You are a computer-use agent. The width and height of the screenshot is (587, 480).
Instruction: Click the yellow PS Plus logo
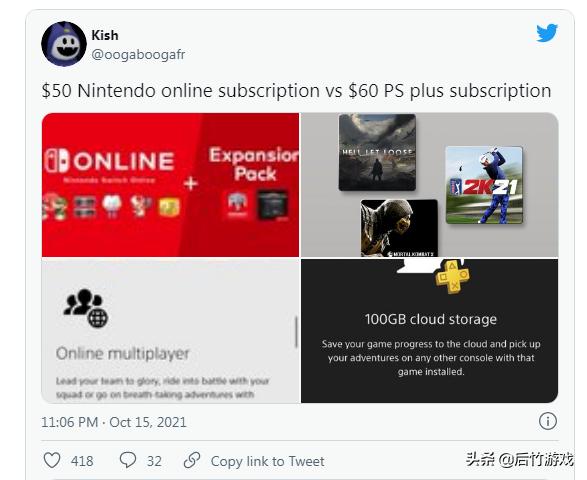(x=453, y=277)
